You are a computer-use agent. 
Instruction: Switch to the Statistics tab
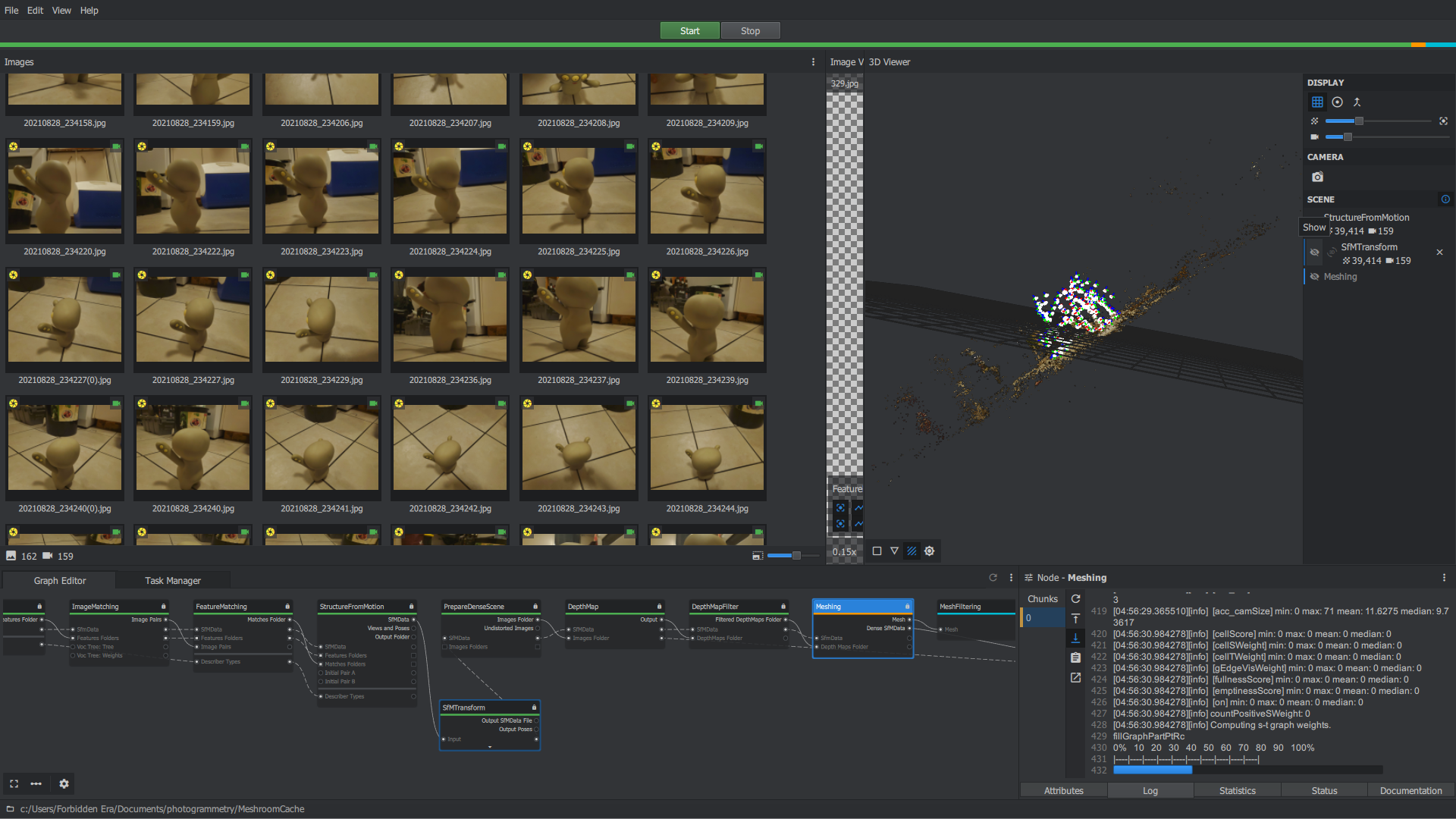1237,790
